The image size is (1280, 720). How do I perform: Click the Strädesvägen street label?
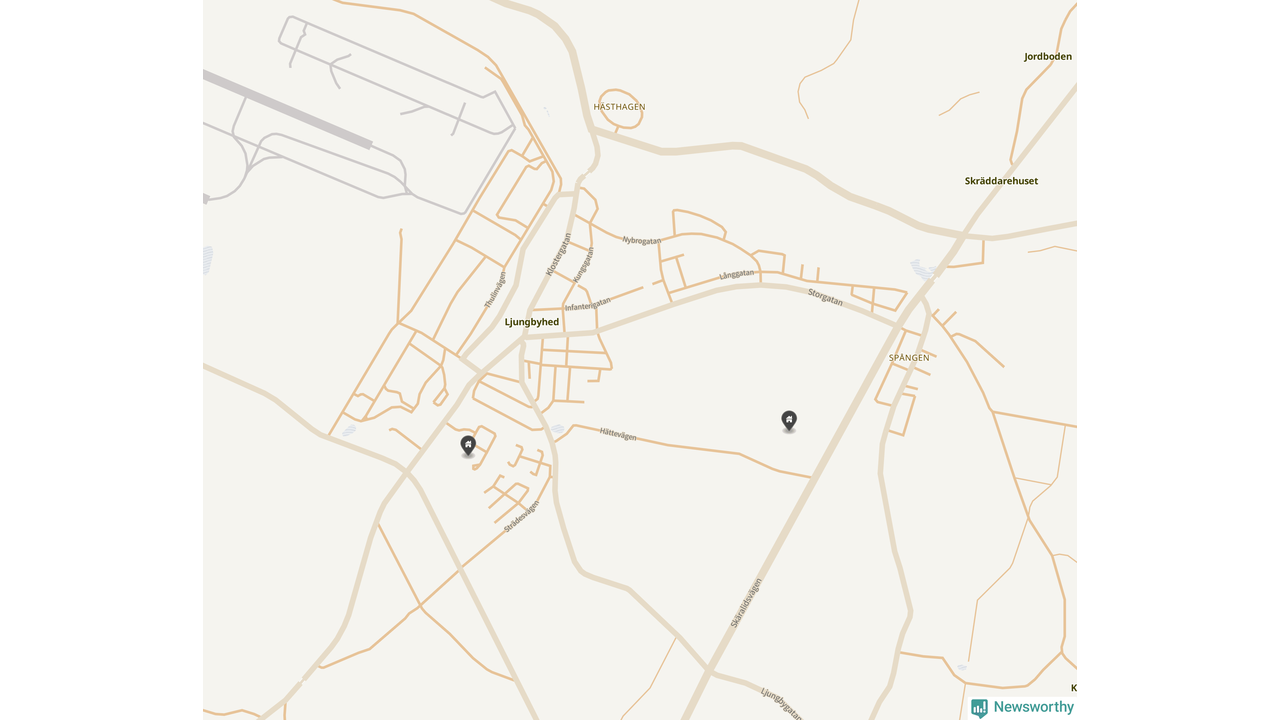click(x=521, y=516)
